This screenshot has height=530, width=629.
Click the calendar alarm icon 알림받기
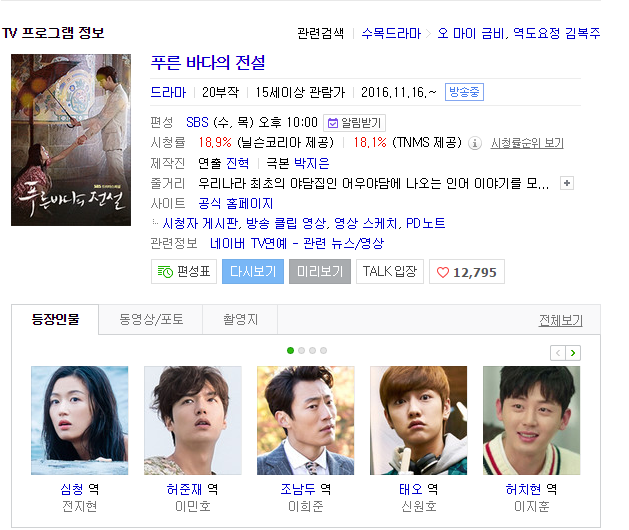coord(333,123)
